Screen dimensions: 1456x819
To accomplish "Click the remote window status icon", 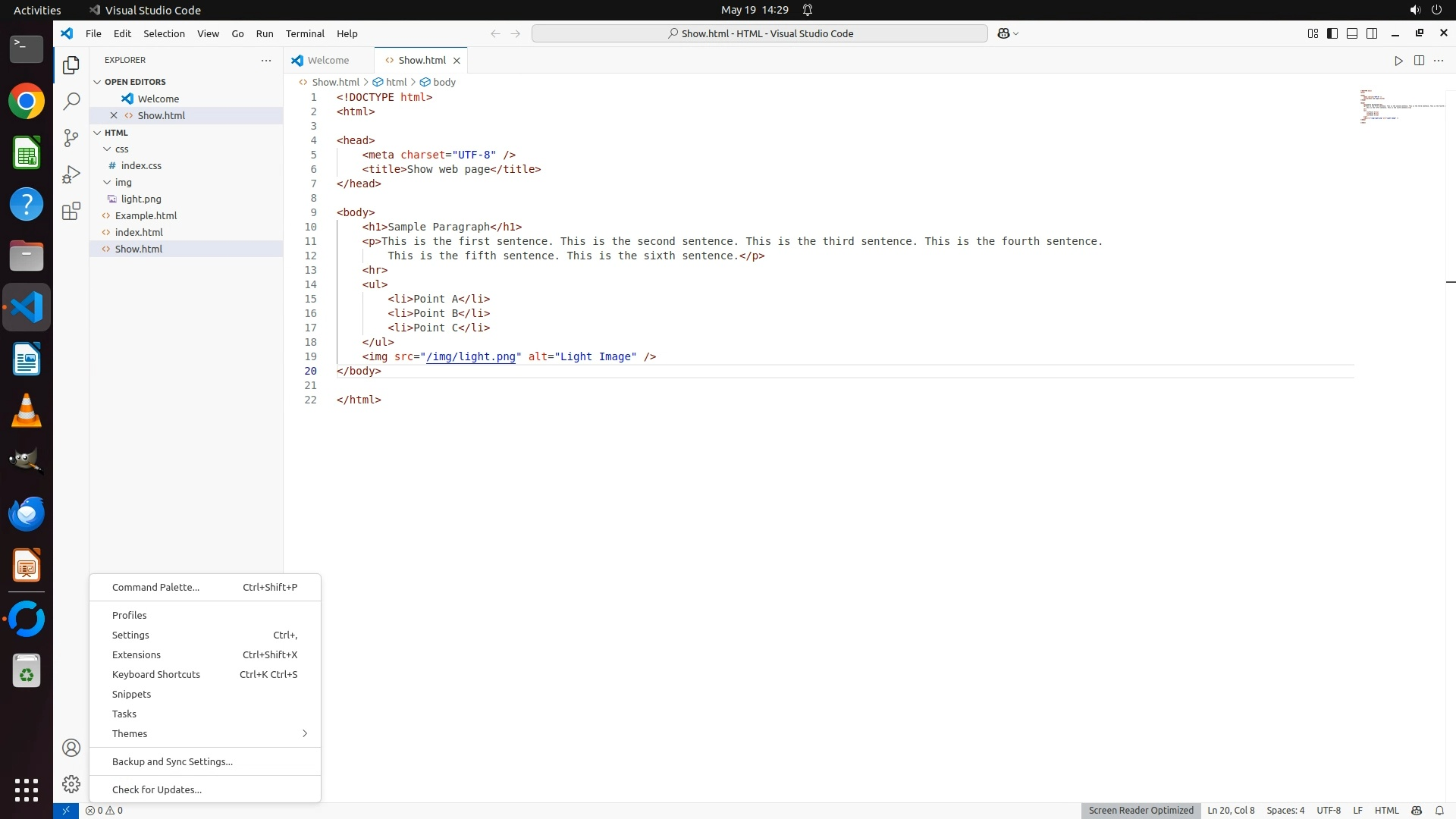I will pyautogui.click(x=66, y=810).
